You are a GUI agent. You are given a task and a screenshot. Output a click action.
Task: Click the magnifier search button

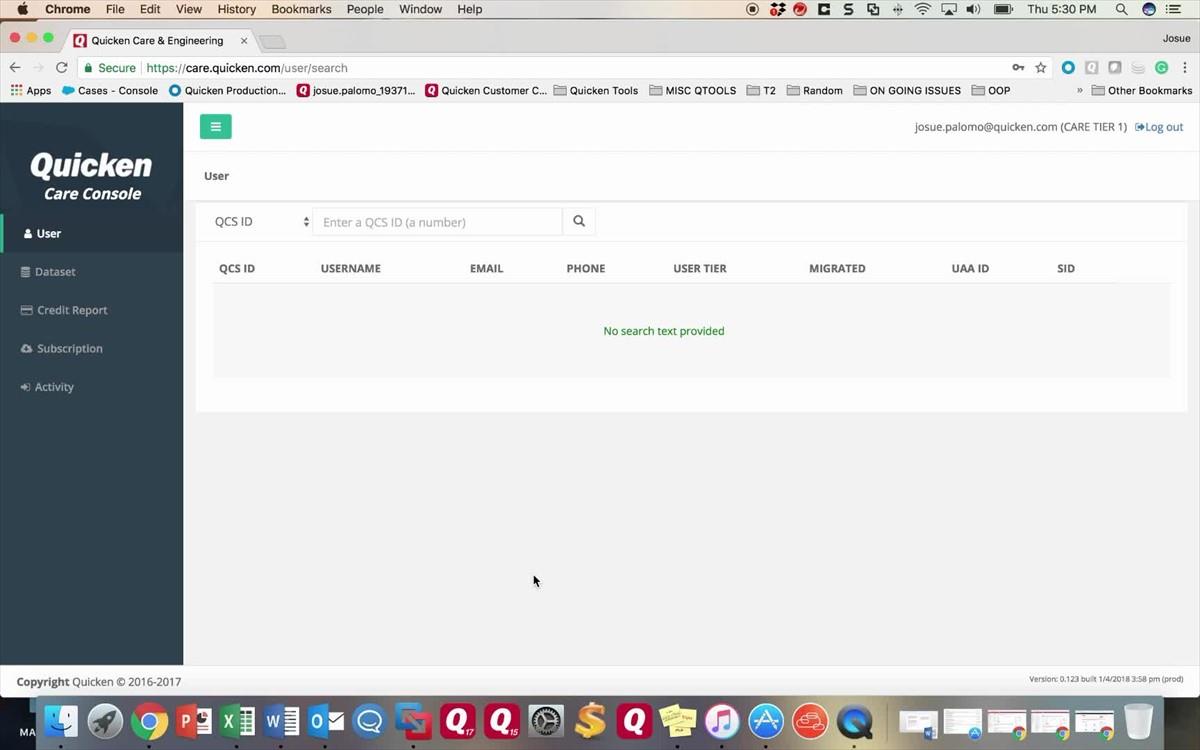[579, 222]
